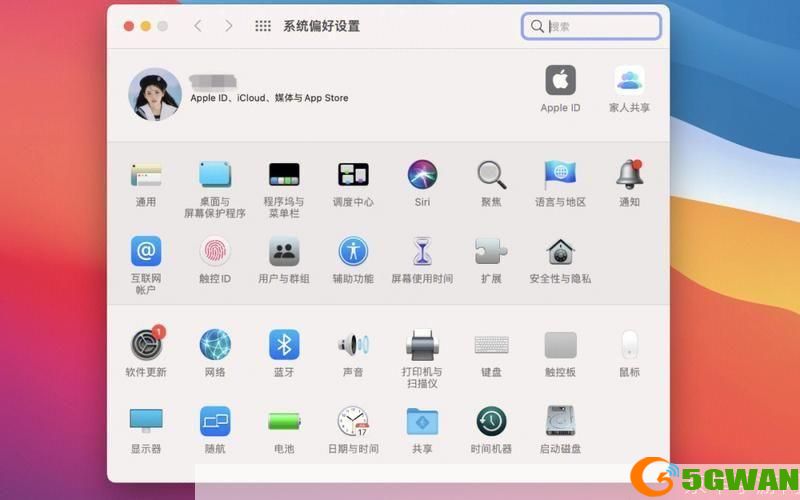
Task: Open 触控板 (Trackpad) preferences
Action: point(560,345)
